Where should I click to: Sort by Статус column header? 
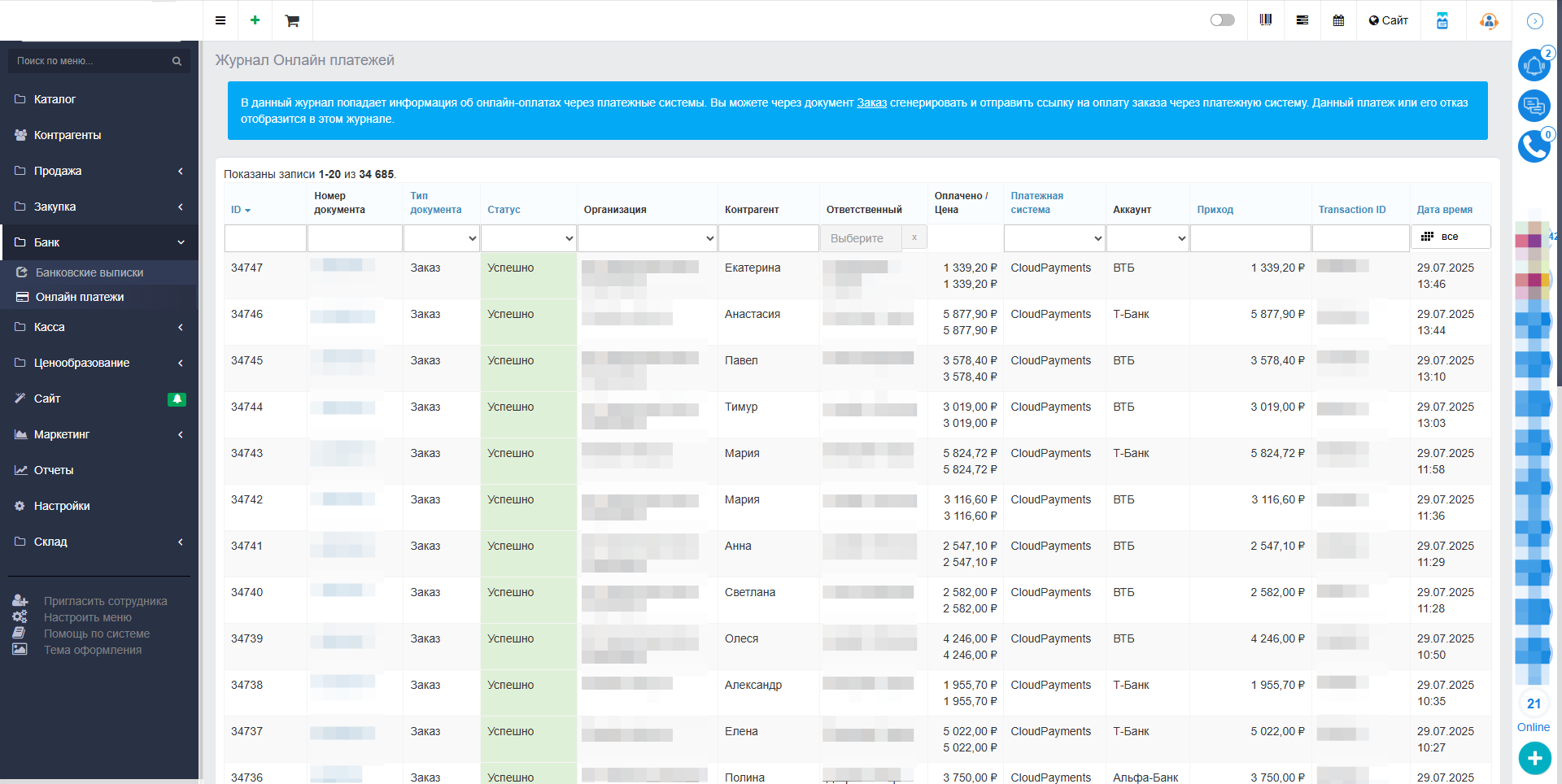[x=504, y=210]
